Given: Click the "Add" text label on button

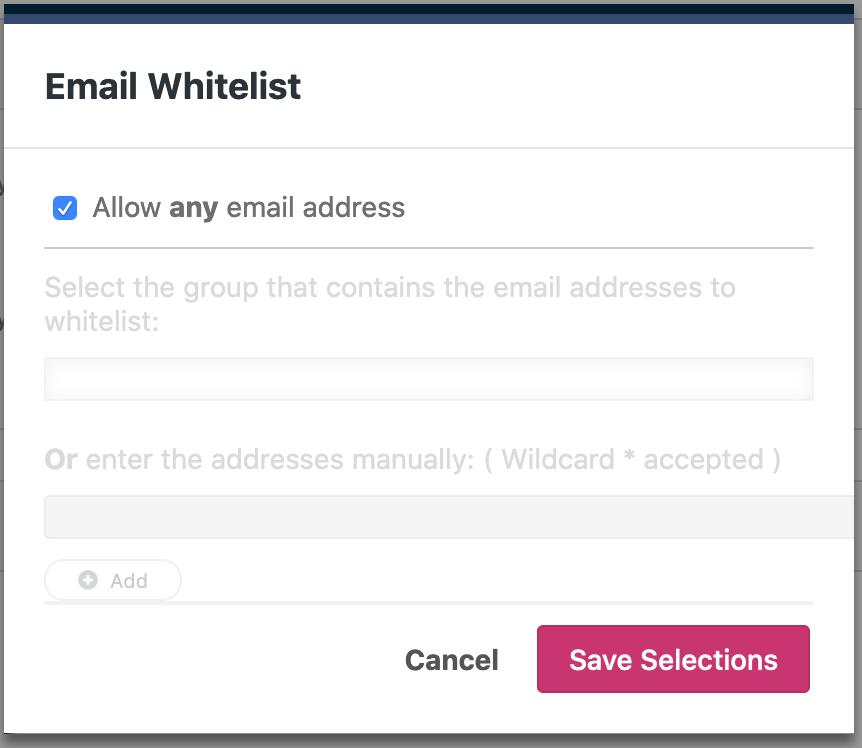Looking at the screenshot, I should tap(129, 581).
